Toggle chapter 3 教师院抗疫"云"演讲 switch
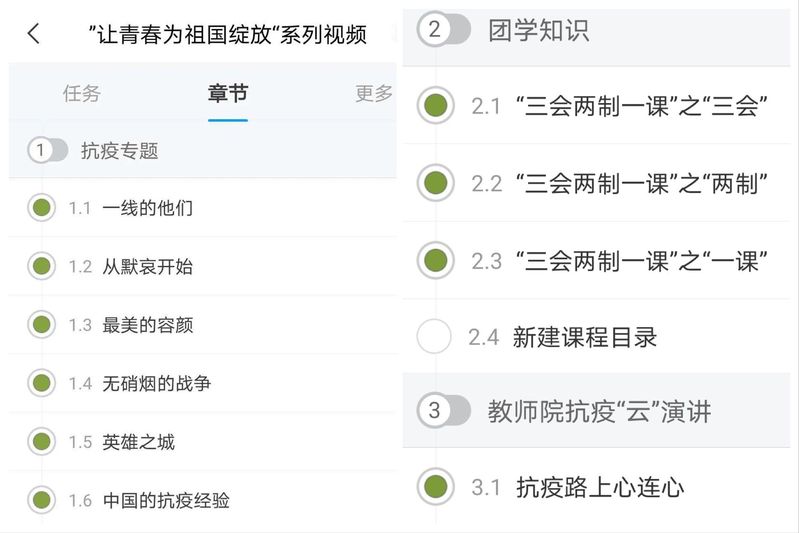 coord(443,410)
